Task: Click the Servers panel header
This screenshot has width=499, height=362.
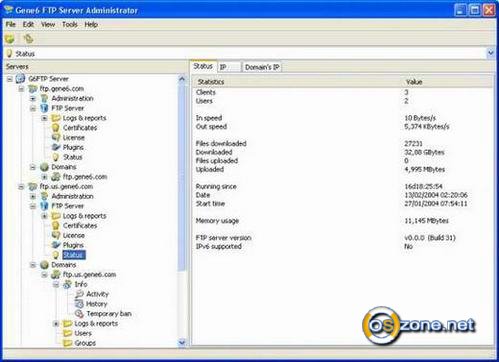Action: coord(96,67)
